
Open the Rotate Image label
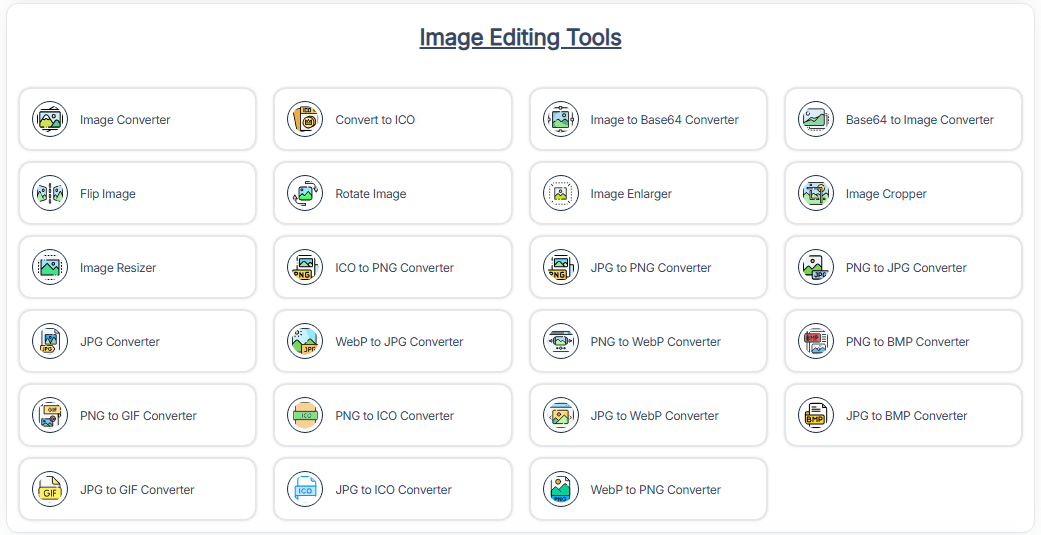[370, 194]
